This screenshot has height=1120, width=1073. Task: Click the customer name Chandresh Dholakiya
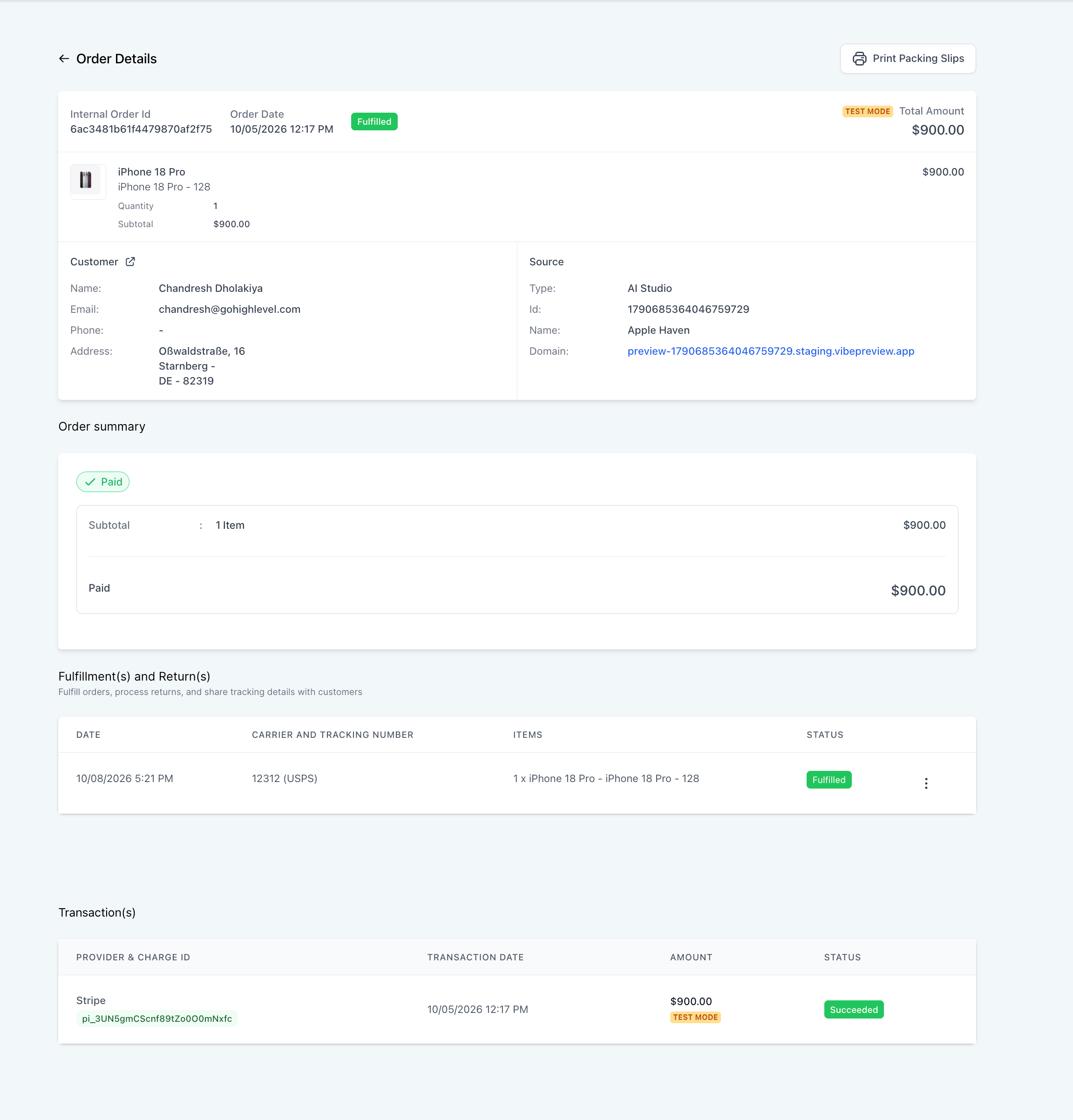pos(211,289)
